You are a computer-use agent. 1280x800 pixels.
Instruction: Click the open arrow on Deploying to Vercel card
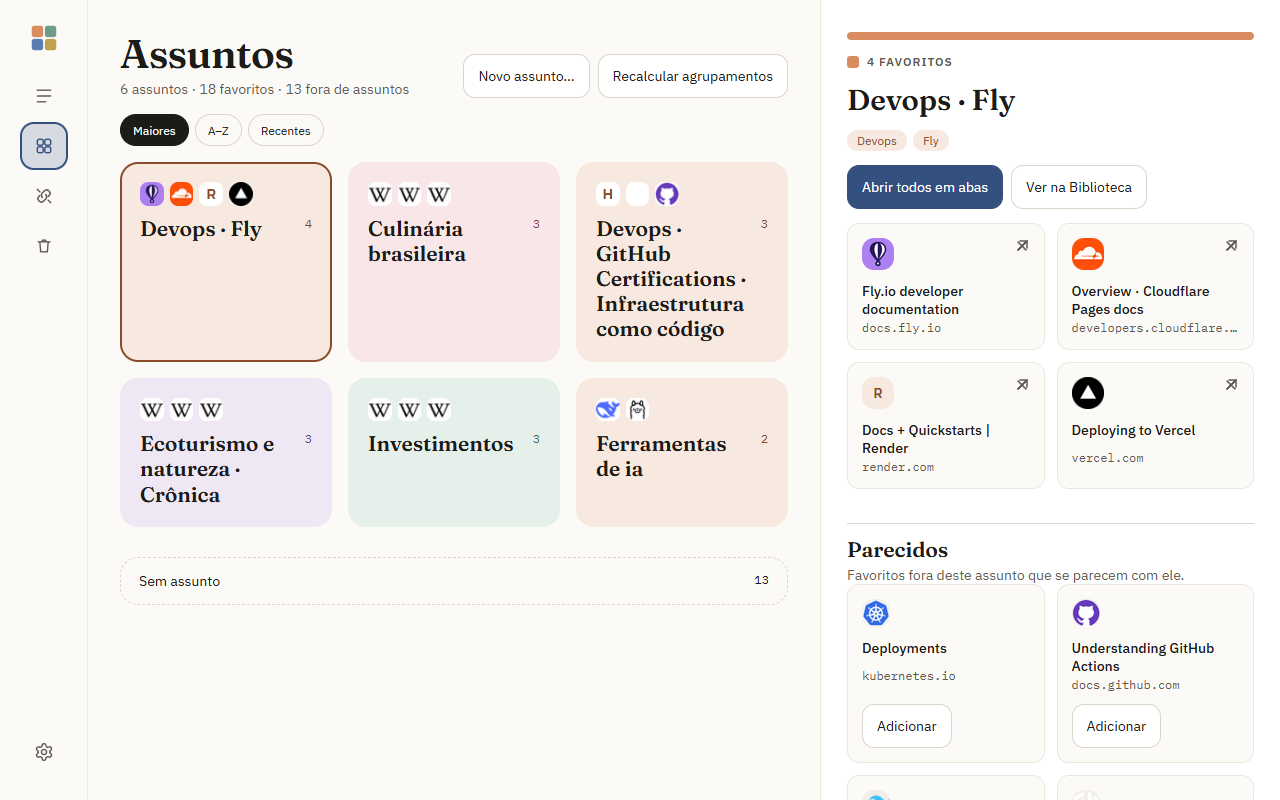coord(1231,385)
